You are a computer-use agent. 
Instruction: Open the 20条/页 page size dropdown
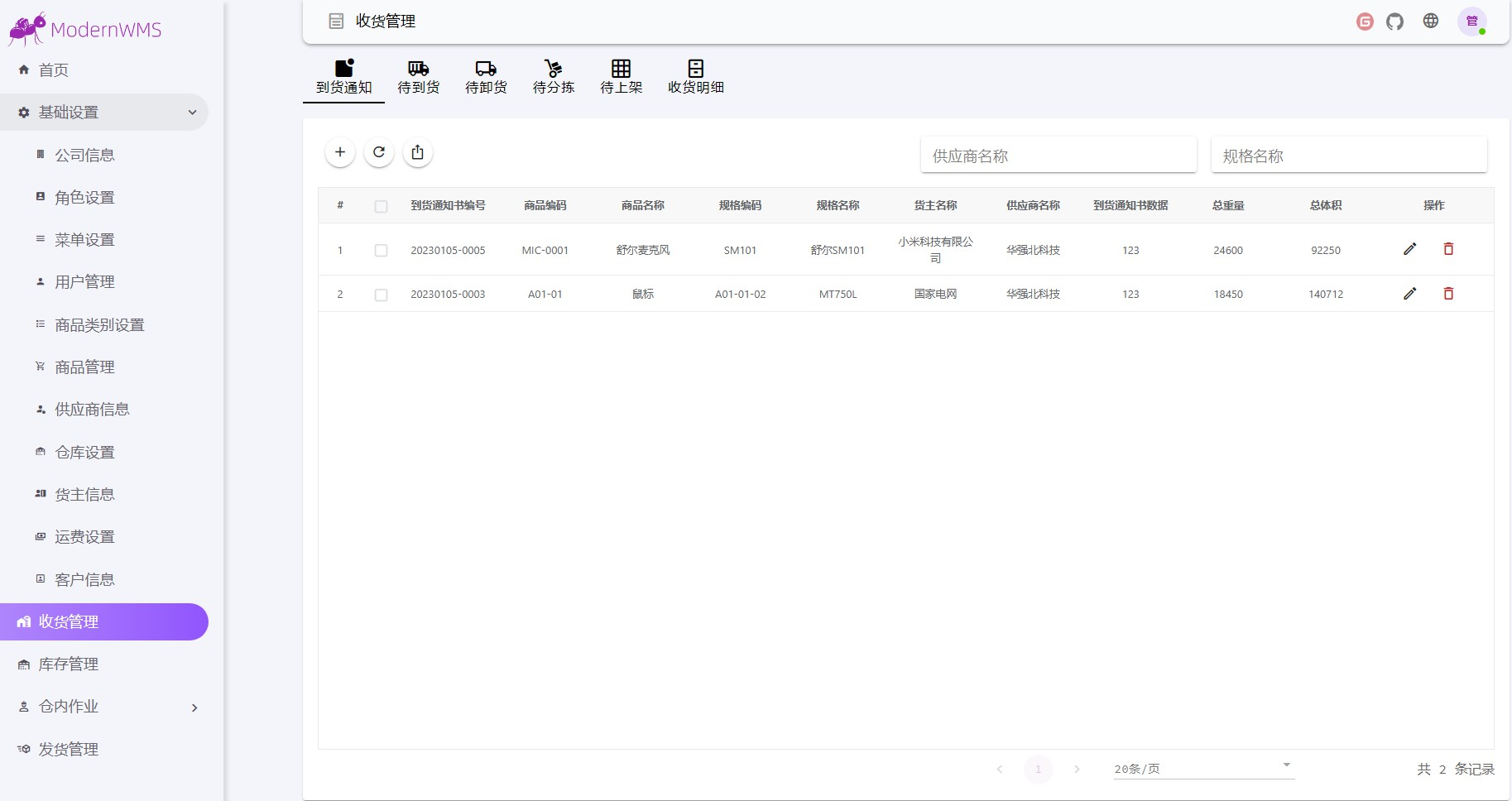pos(1200,768)
